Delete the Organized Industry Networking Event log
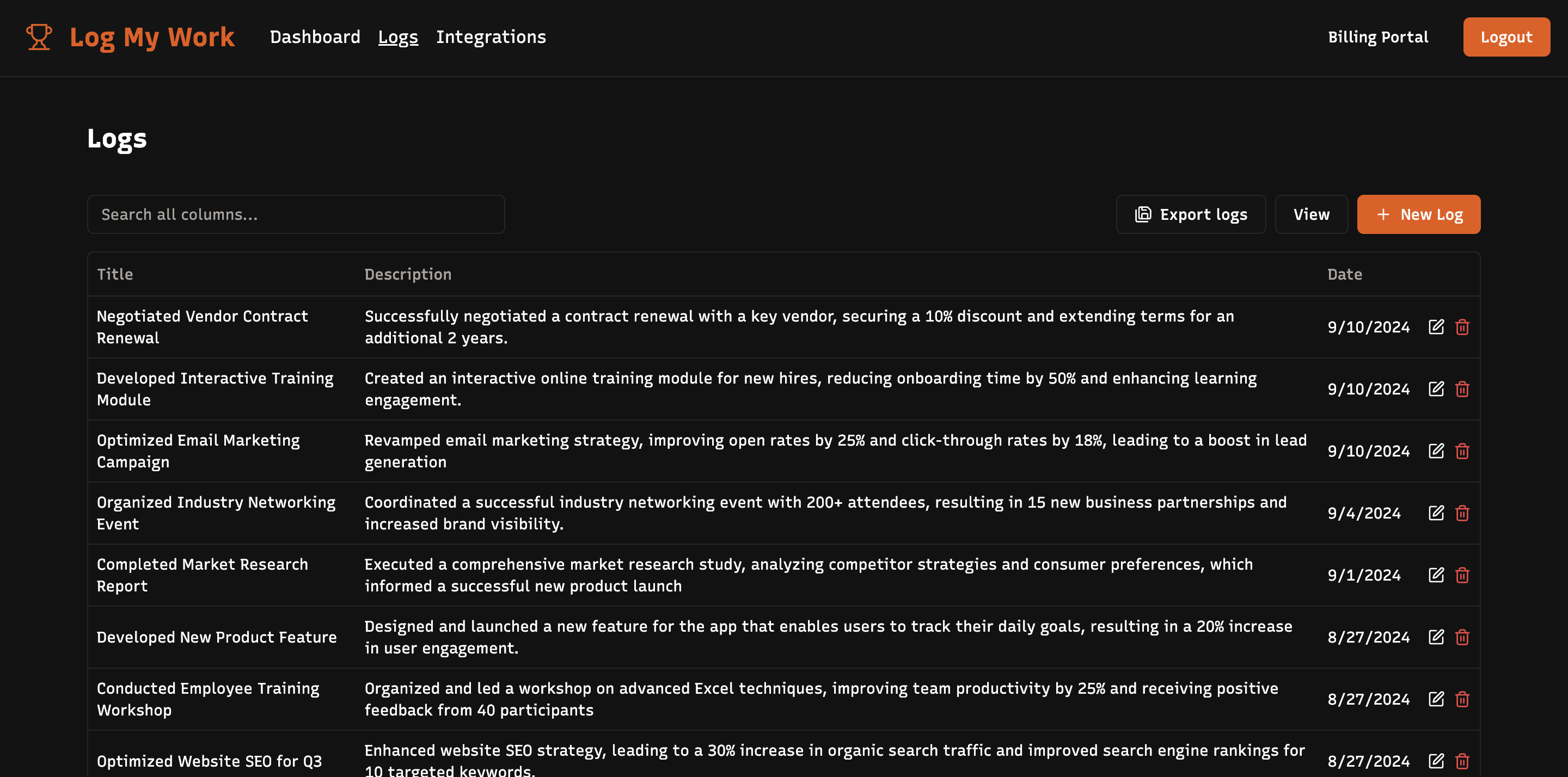 pos(1462,513)
